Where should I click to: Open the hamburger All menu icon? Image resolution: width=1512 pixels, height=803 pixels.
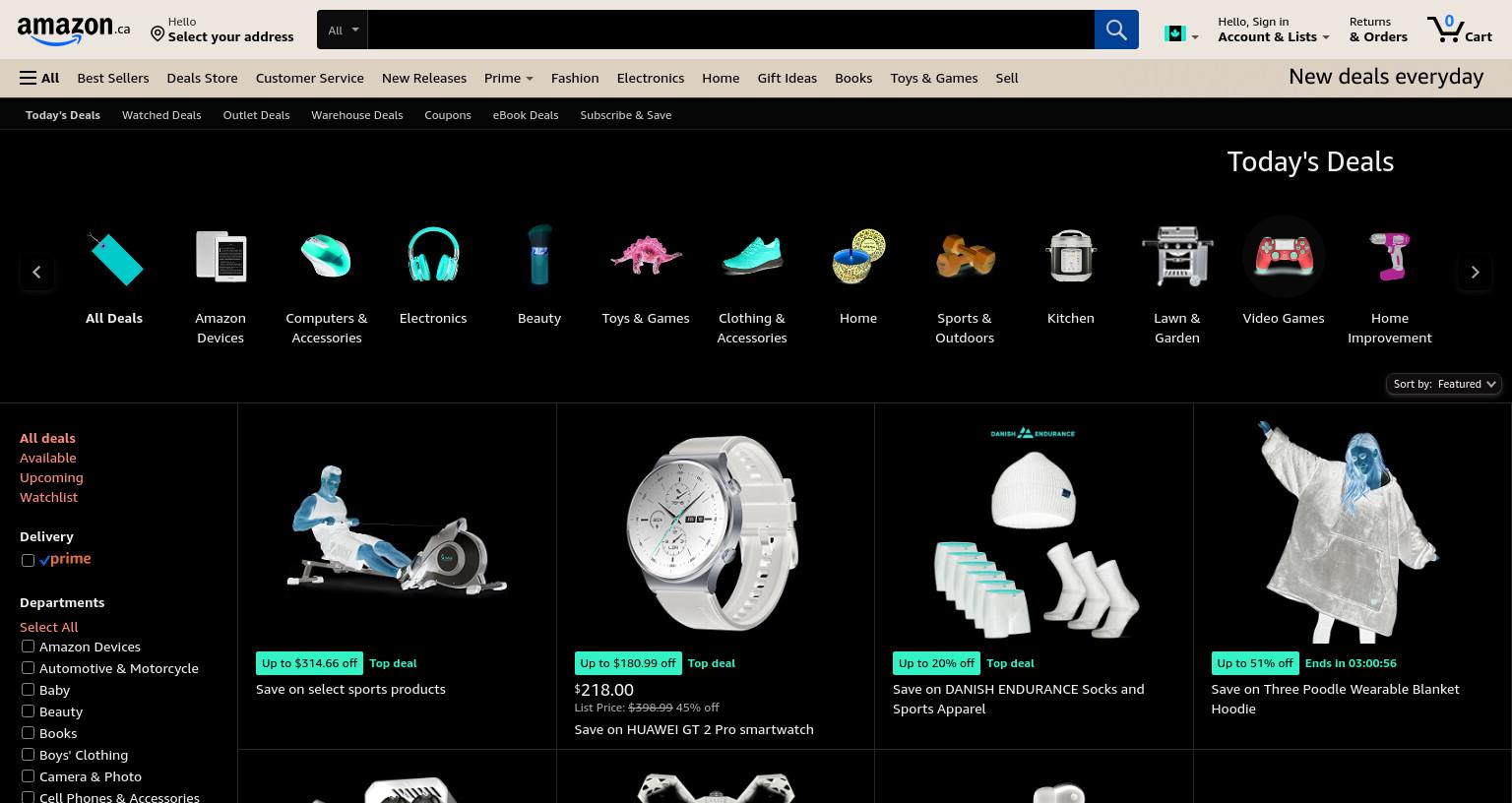pyautogui.click(x=28, y=78)
